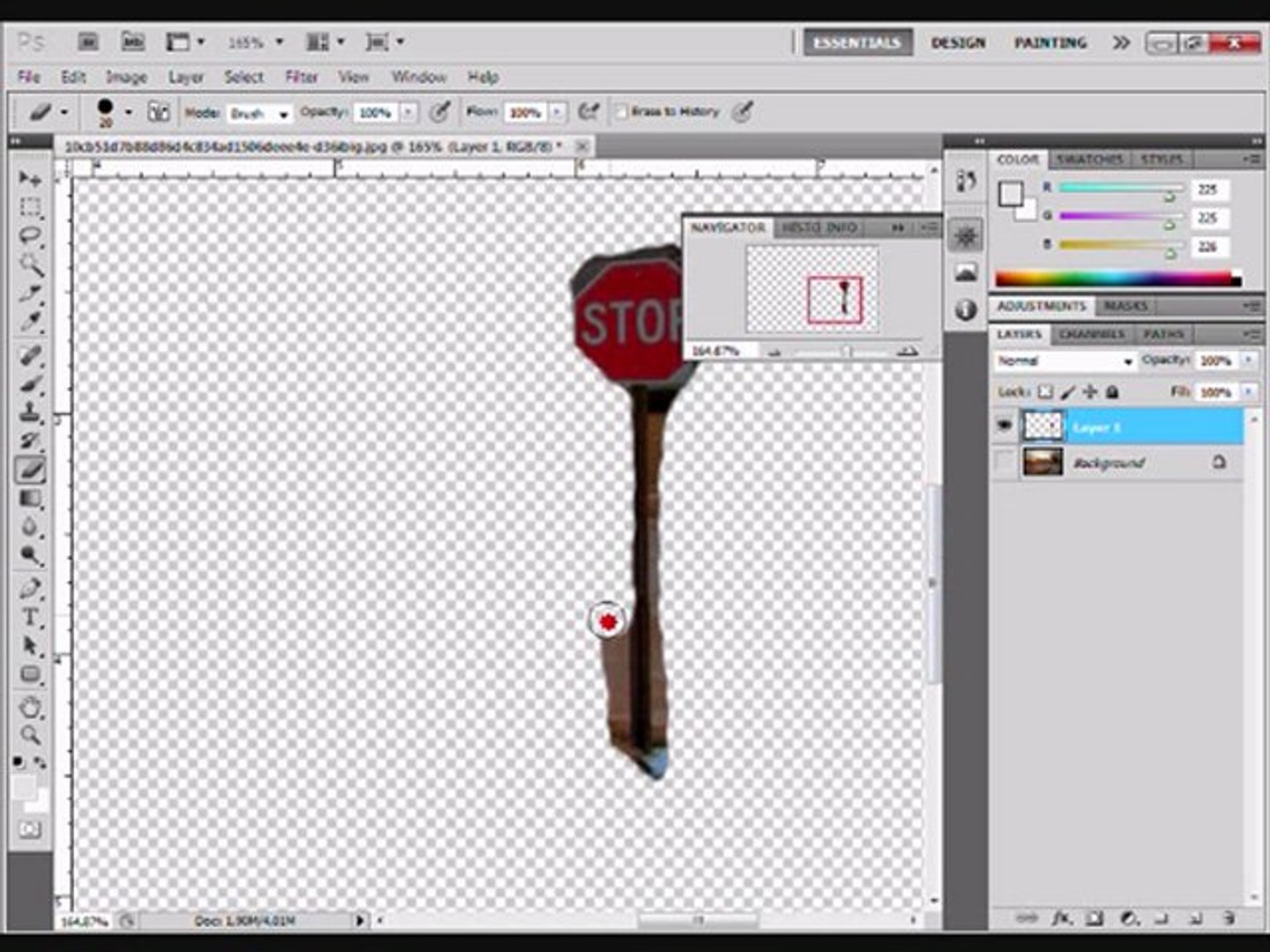
Task: Open the Filter menu
Action: coord(301,77)
